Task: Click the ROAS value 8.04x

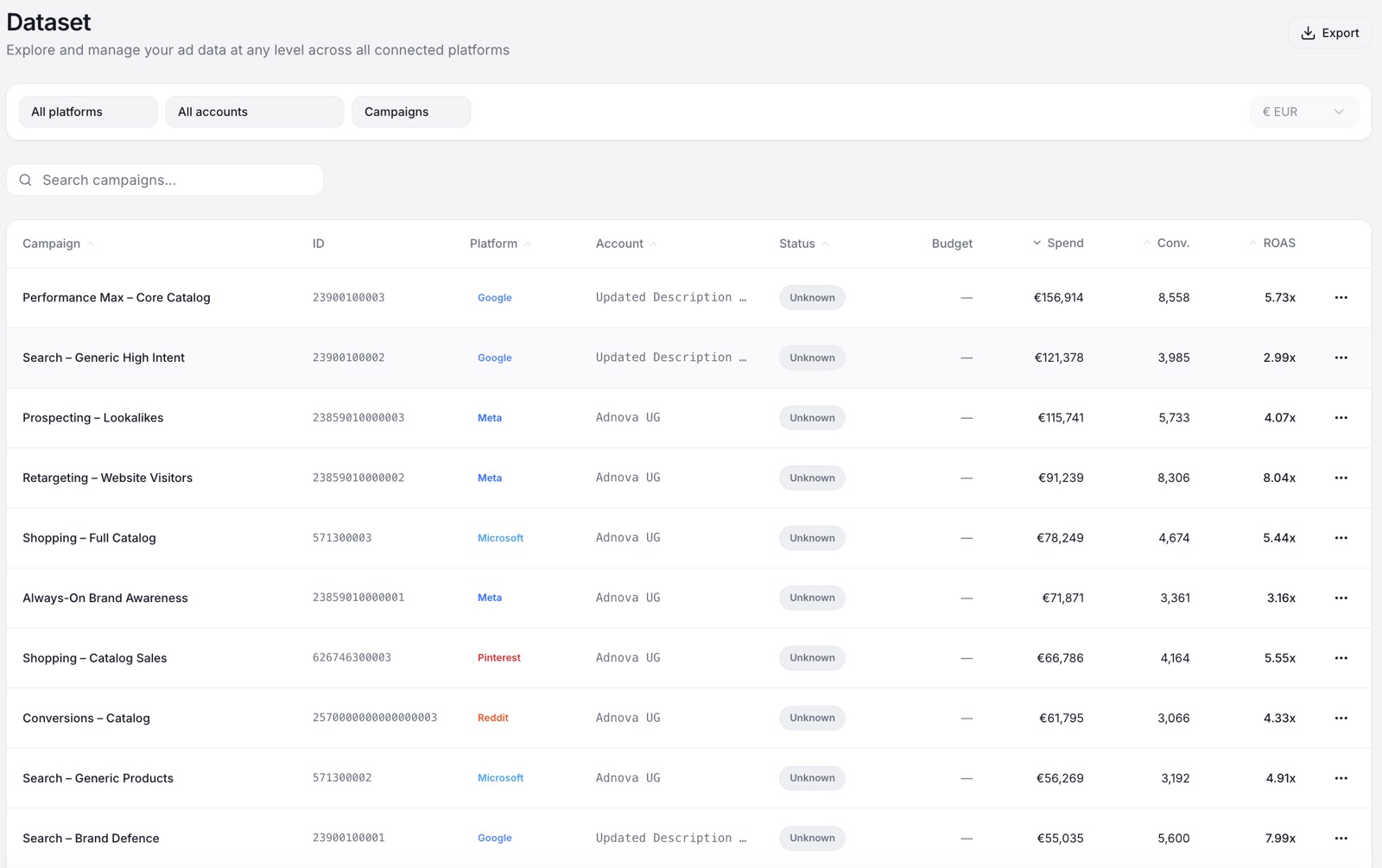Action: [1279, 478]
